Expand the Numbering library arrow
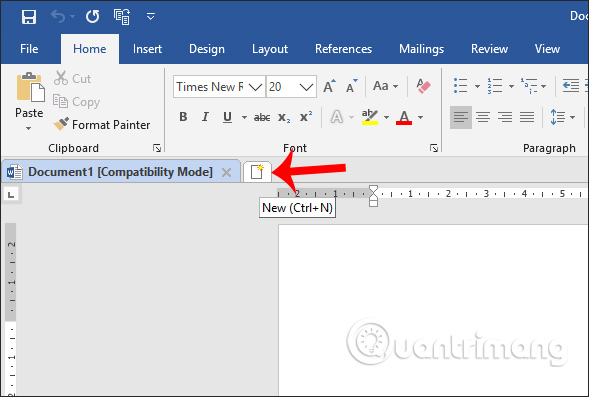Screen dimensions: 589x397 click(x=511, y=86)
